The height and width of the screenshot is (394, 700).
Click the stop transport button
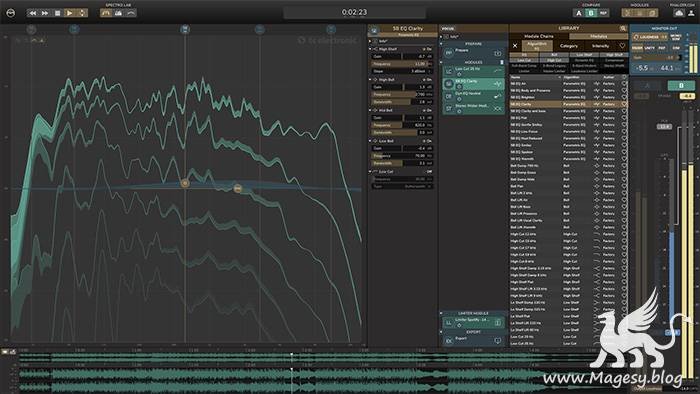coord(57,13)
